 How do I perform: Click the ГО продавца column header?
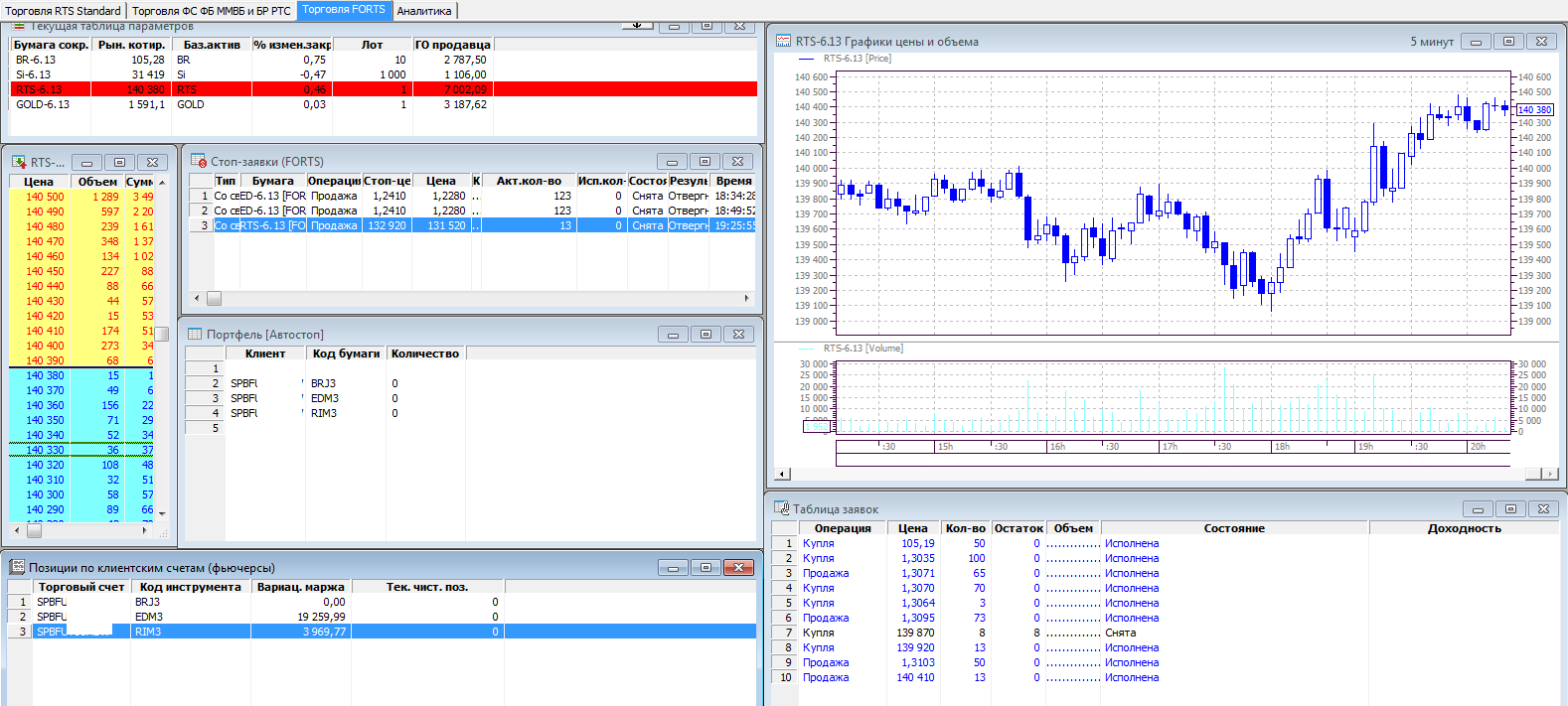point(452,45)
